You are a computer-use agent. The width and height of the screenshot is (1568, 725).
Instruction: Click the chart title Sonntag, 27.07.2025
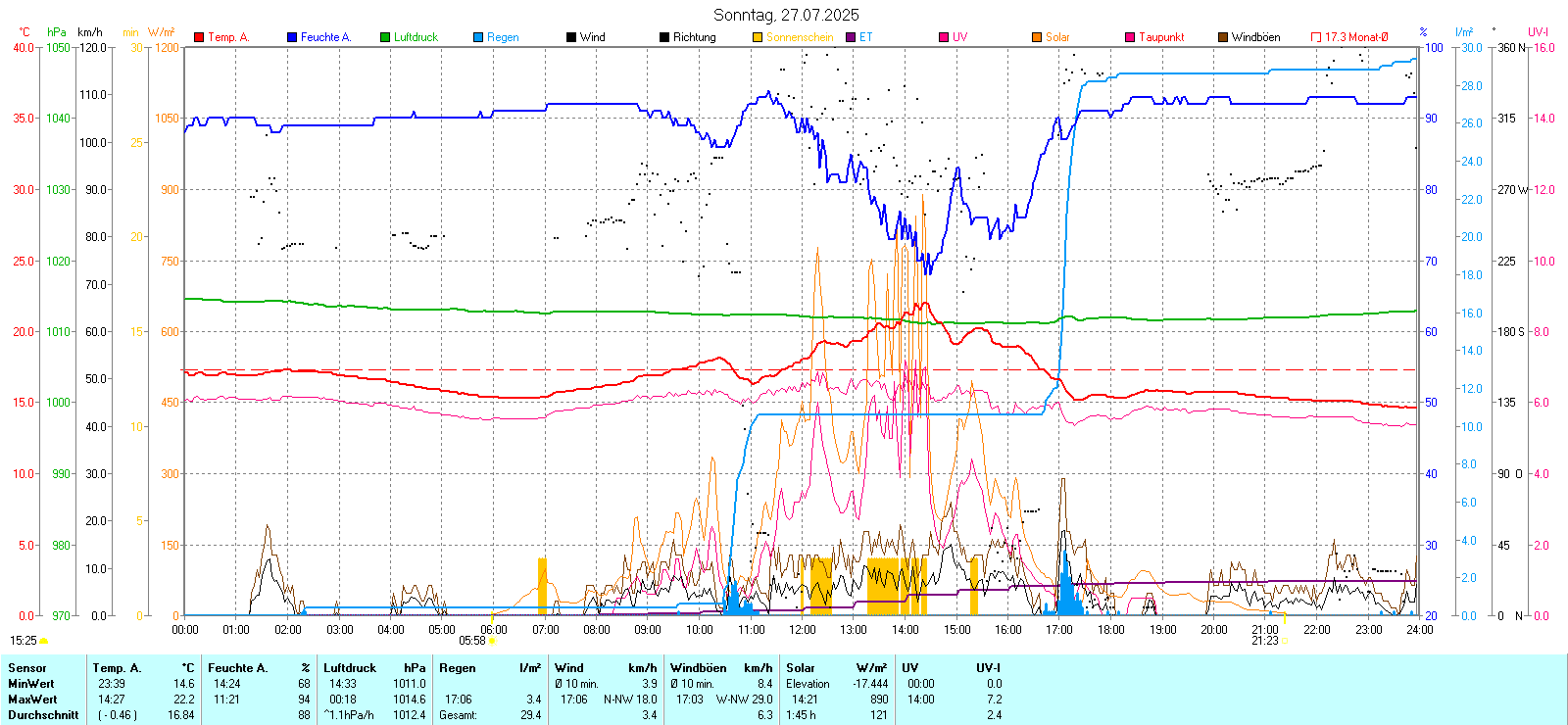point(786,15)
